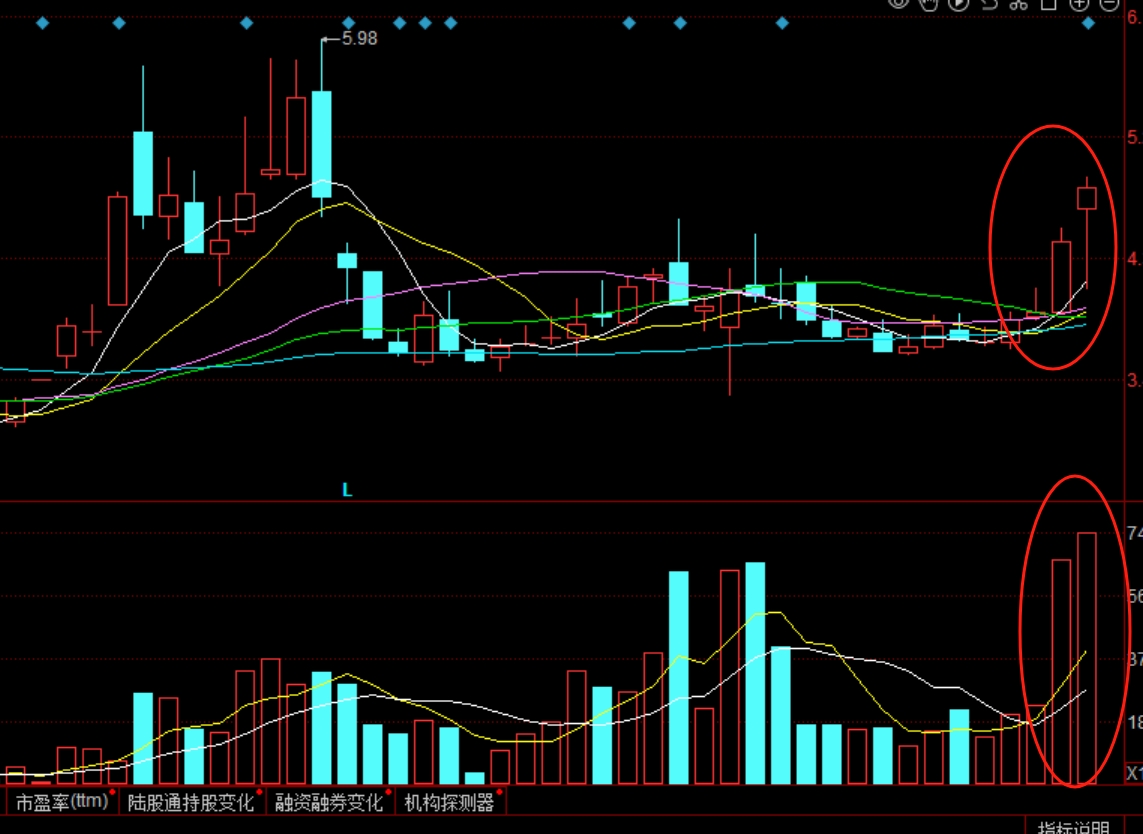Click the undo arrow icon
Viewport: 1143px width, 834px height.
click(x=989, y=4)
